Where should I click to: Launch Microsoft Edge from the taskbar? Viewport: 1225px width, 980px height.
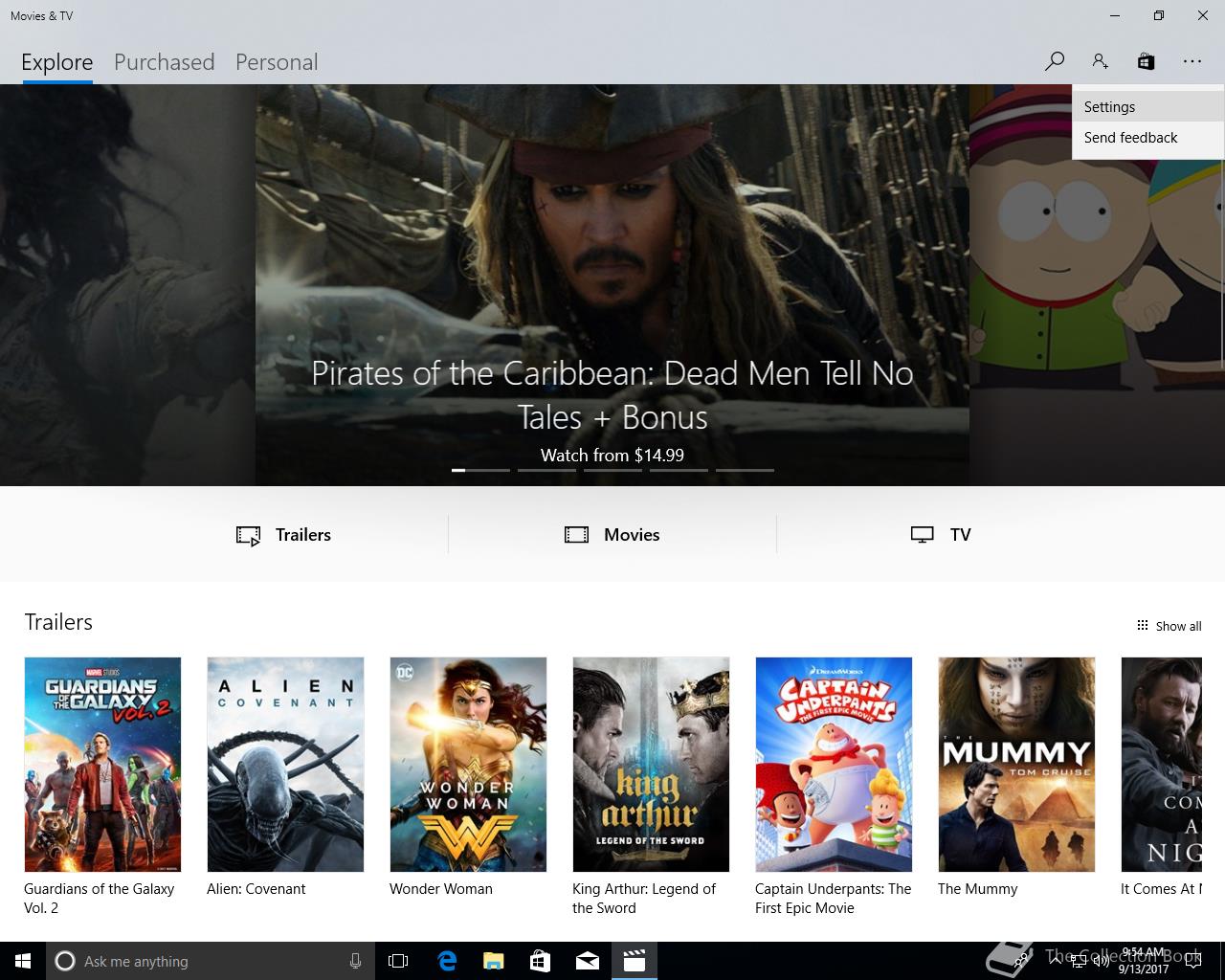pyautogui.click(x=447, y=961)
